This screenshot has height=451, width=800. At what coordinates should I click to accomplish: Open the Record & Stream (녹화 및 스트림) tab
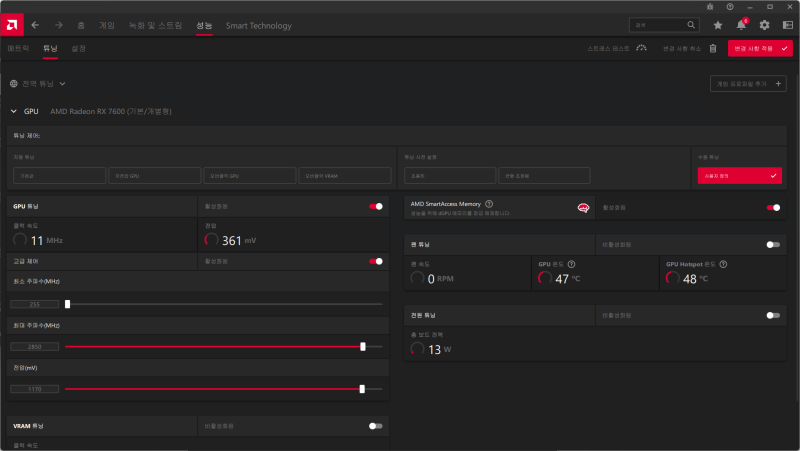pyautogui.click(x=155, y=26)
